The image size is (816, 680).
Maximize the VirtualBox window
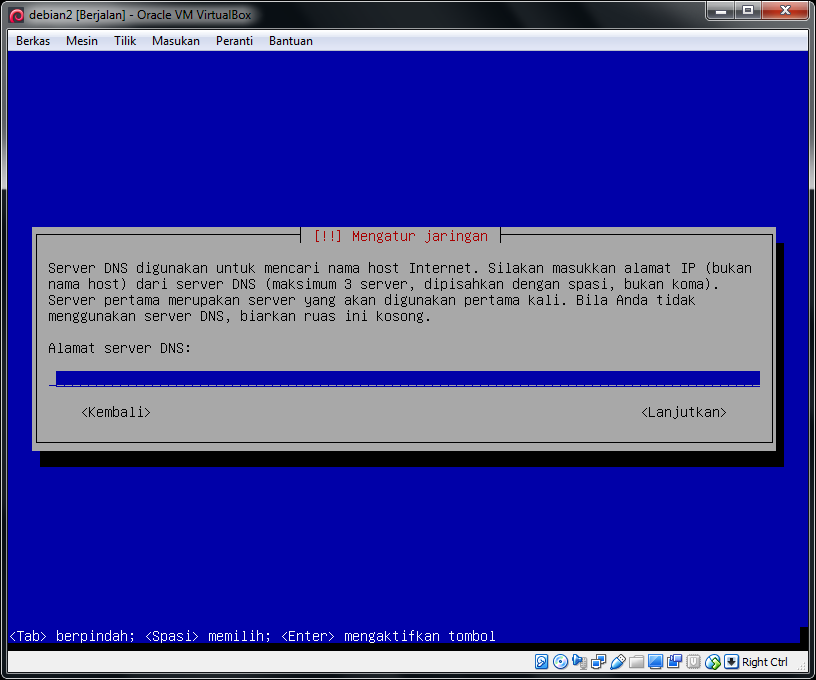point(748,10)
